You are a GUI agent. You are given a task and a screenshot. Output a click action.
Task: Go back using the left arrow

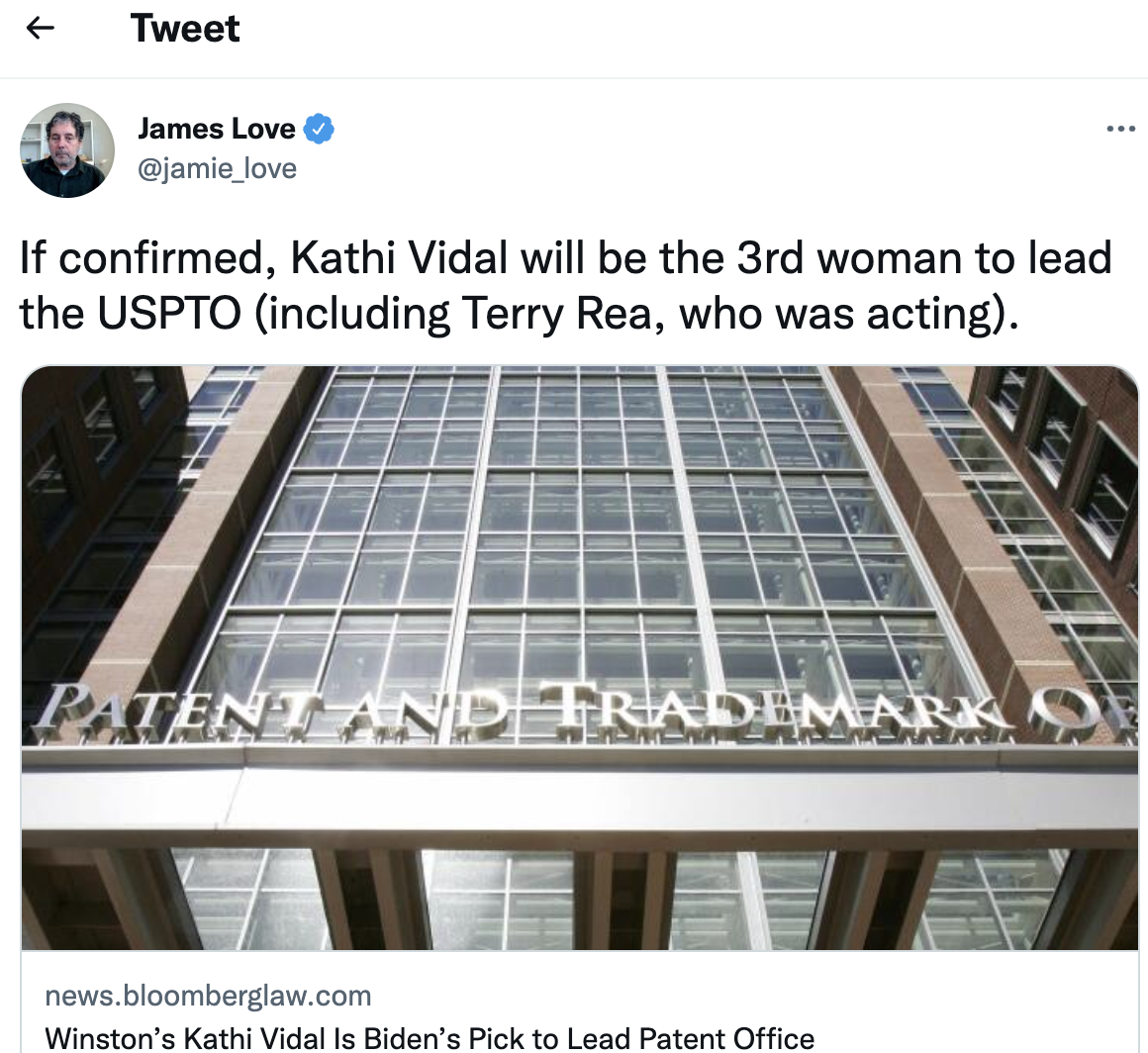[x=40, y=29]
